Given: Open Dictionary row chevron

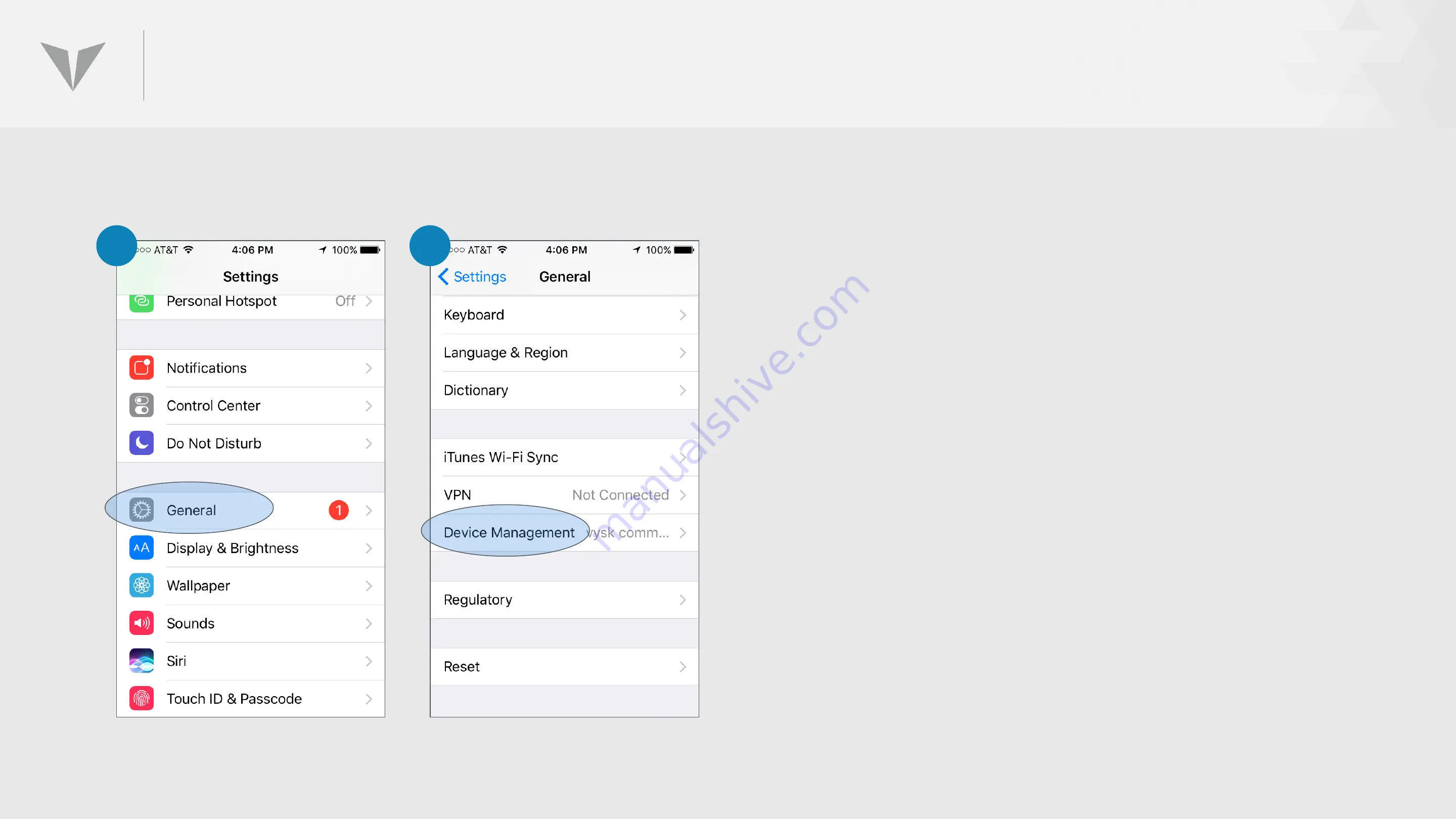Looking at the screenshot, I should 683,391.
